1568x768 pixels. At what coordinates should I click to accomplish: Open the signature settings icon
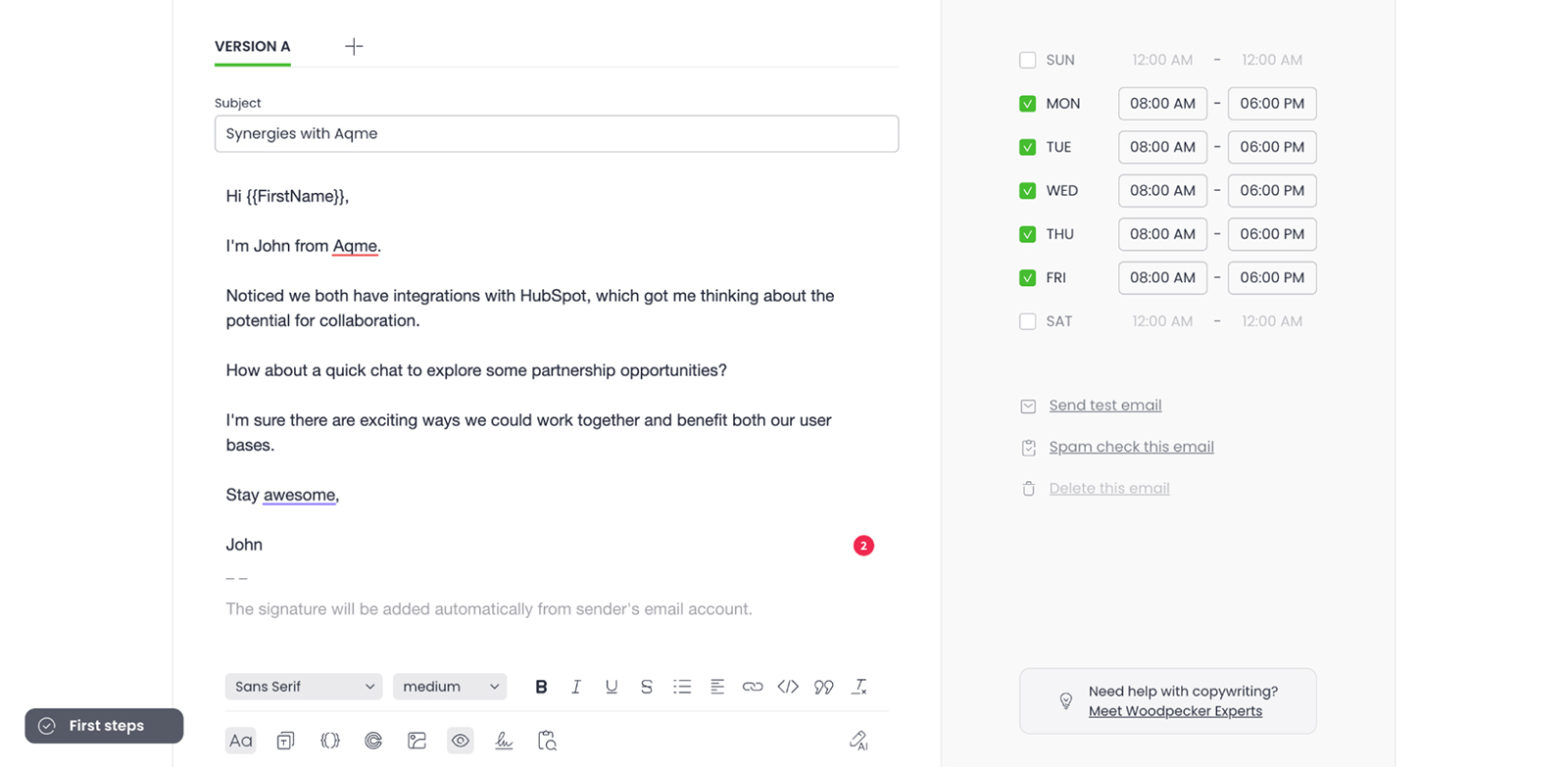(504, 741)
